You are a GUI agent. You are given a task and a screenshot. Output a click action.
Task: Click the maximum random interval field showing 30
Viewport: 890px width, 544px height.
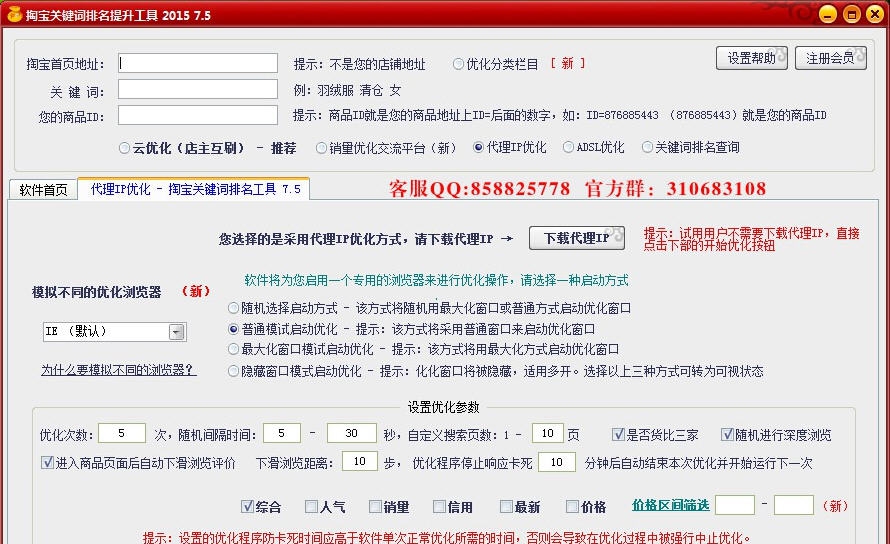pyautogui.click(x=351, y=433)
